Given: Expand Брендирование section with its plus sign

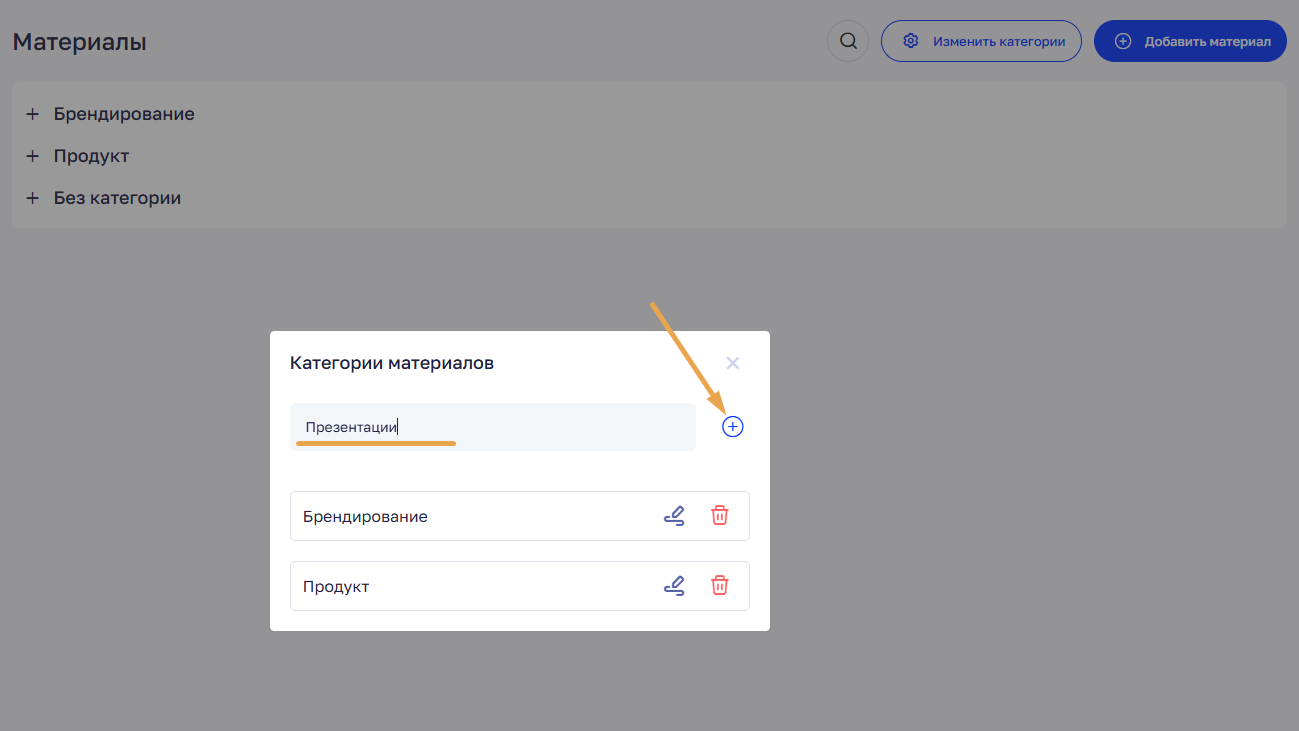Looking at the screenshot, I should pos(32,114).
